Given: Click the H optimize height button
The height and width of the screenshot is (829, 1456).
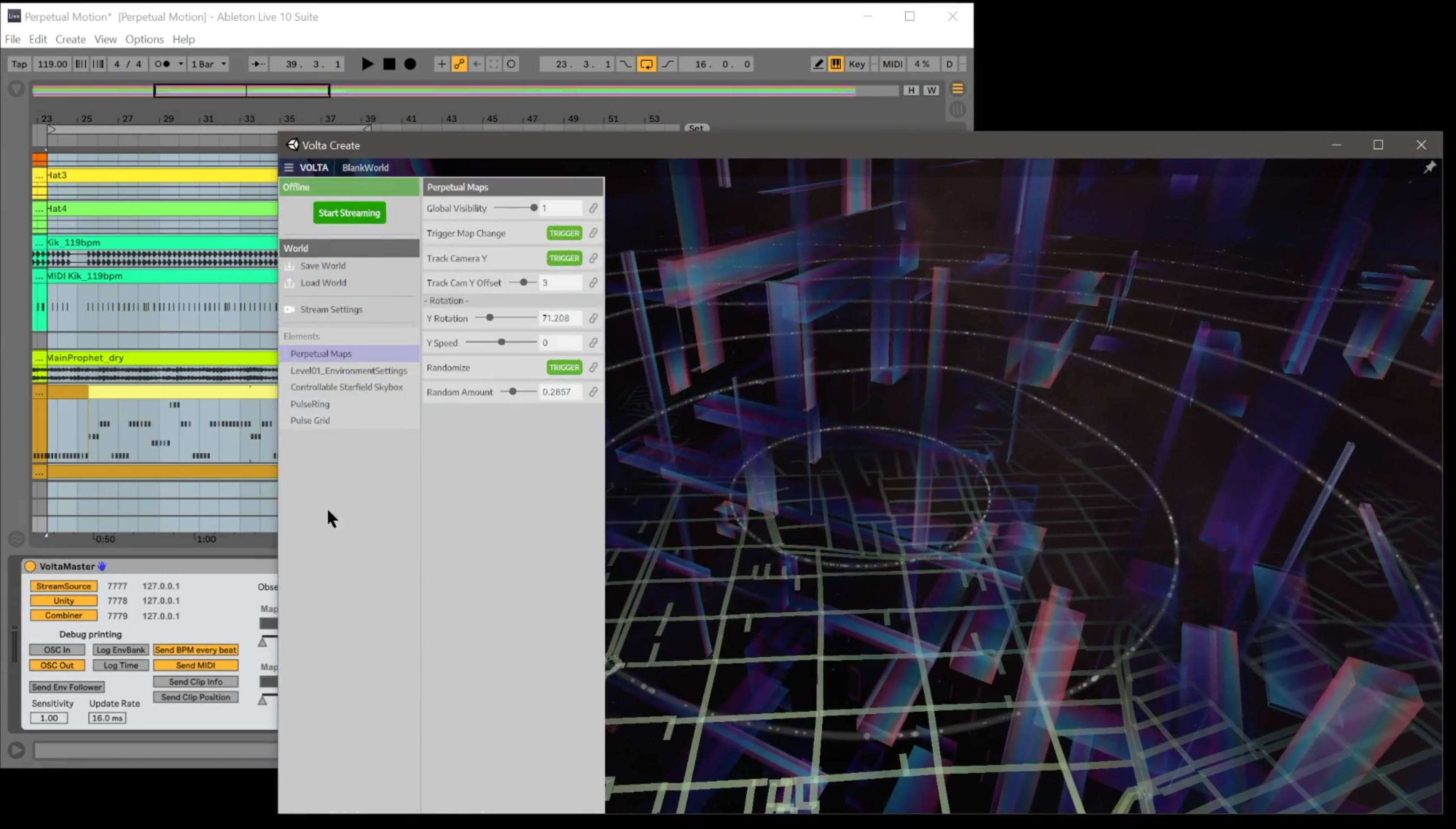Looking at the screenshot, I should (x=911, y=90).
